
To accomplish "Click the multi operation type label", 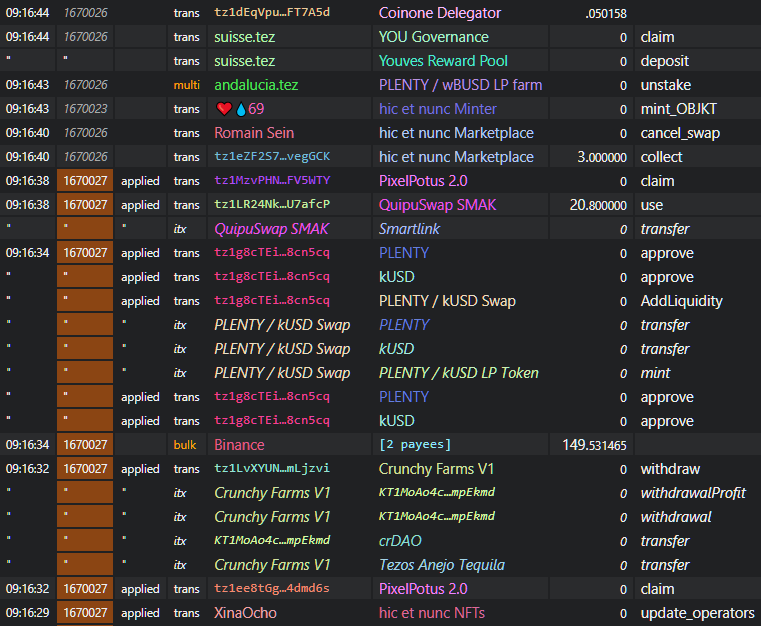I will pyautogui.click(x=186, y=85).
